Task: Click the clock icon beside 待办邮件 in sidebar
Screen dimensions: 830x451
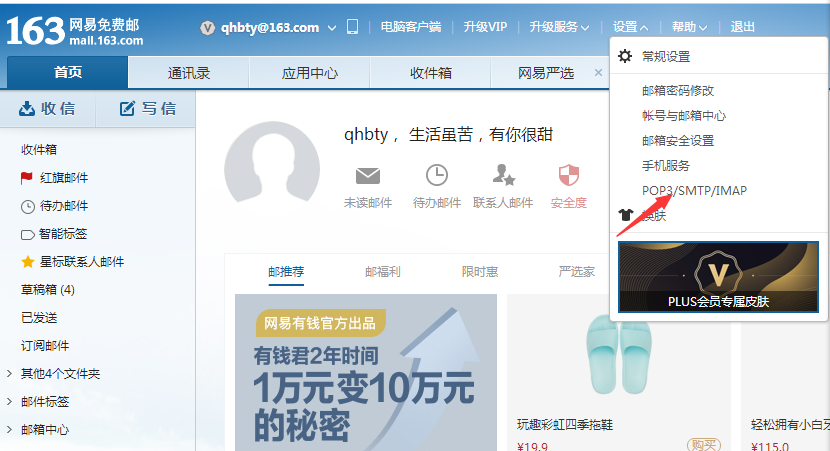Action: pos(28,206)
